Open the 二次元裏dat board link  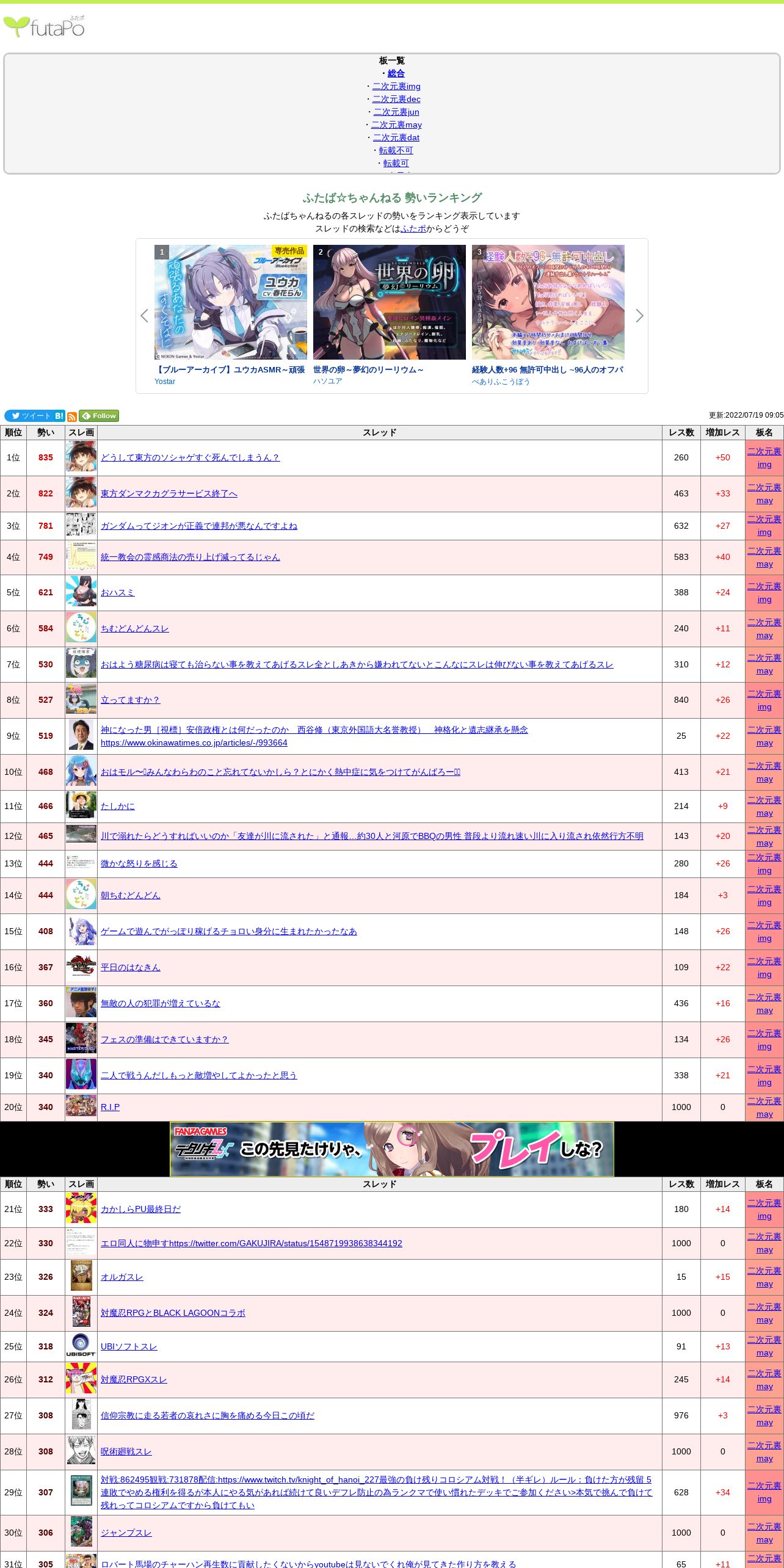pos(396,137)
